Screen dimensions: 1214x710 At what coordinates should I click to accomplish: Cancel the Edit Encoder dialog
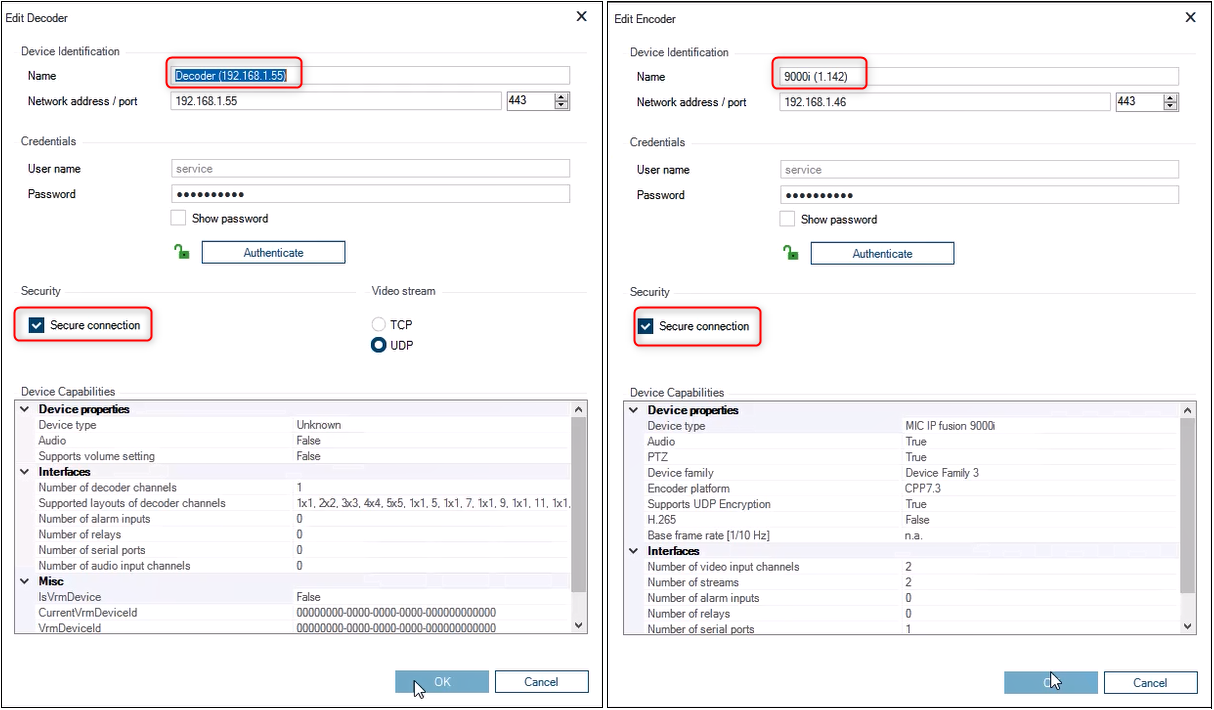(1150, 683)
